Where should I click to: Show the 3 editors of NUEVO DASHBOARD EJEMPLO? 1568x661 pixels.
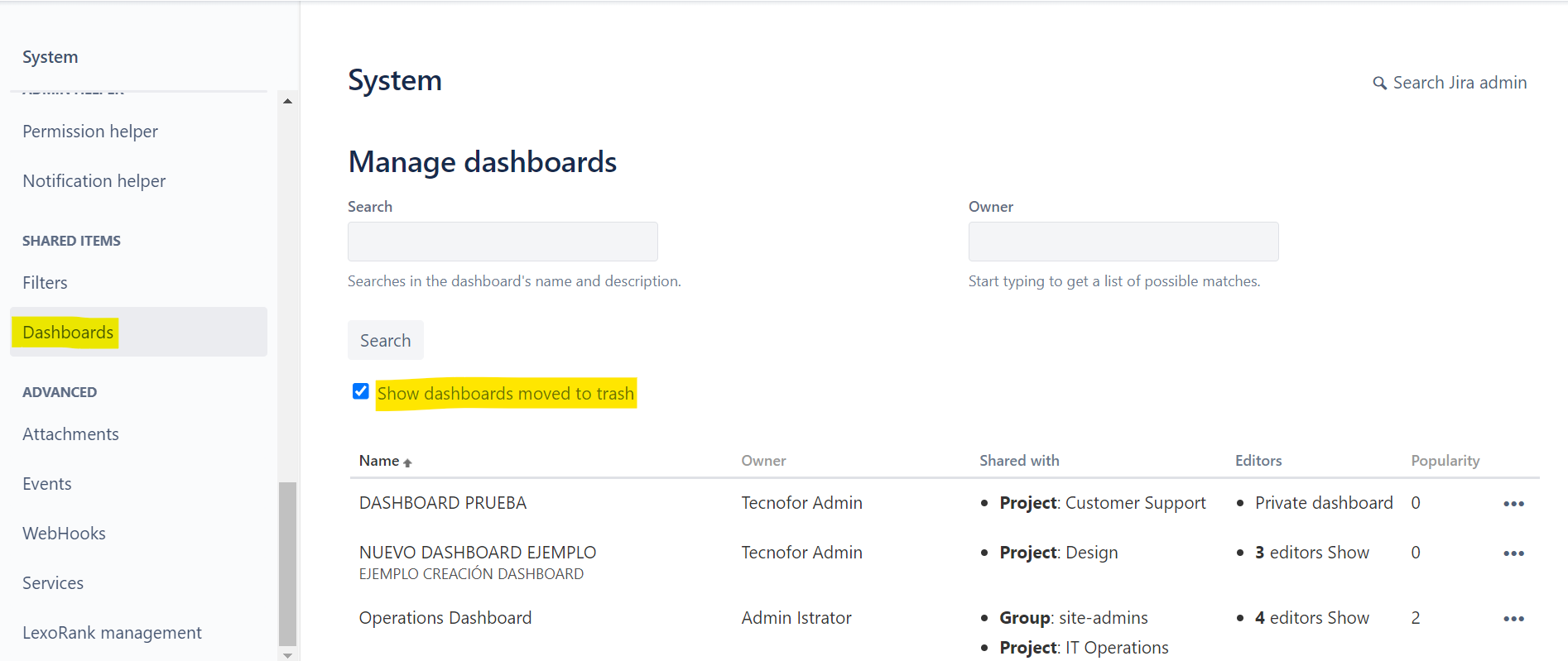pos(1348,553)
